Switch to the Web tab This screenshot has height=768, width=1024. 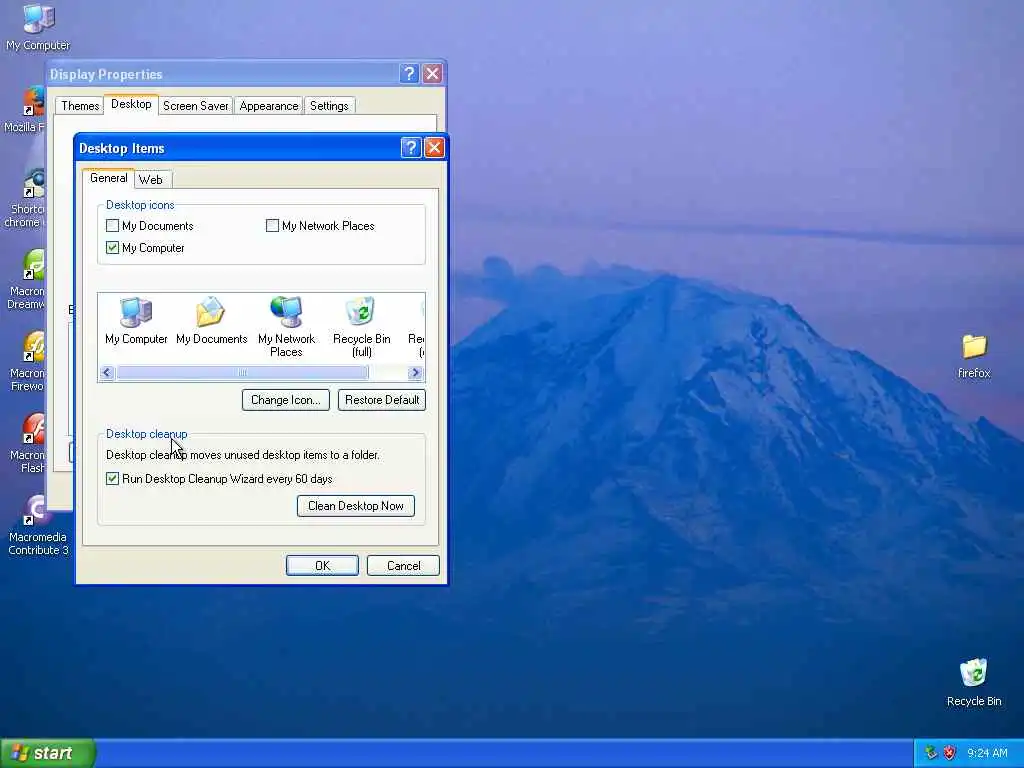tap(151, 180)
